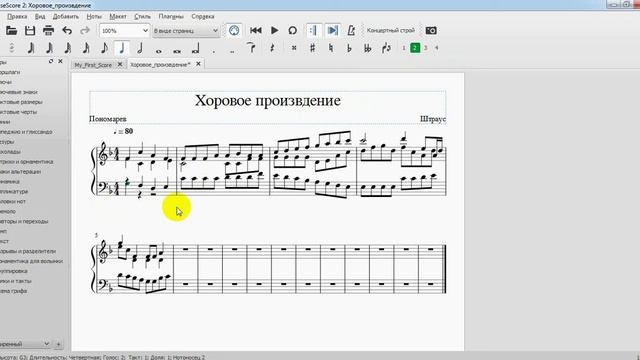Undock the palettes panel
Screen dimensions: 640x360
coord(51,61)
